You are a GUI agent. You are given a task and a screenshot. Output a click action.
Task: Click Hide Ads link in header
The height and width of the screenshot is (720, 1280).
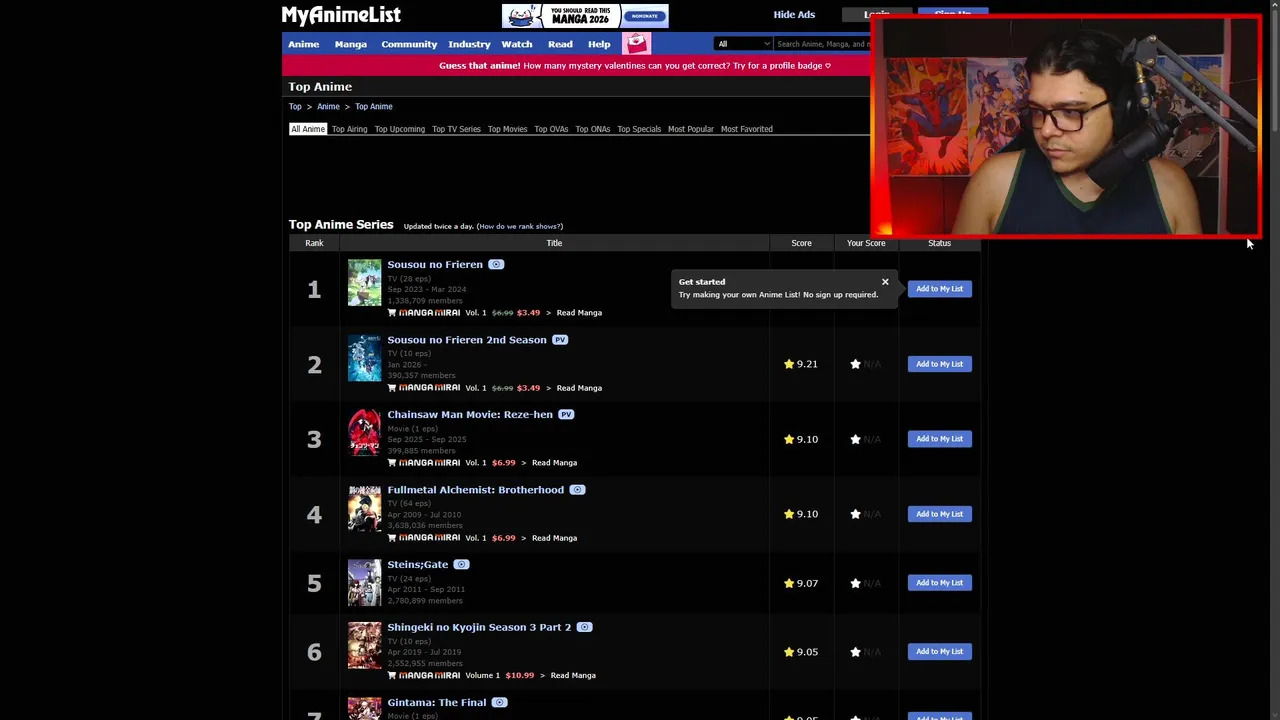coord(794,15)
